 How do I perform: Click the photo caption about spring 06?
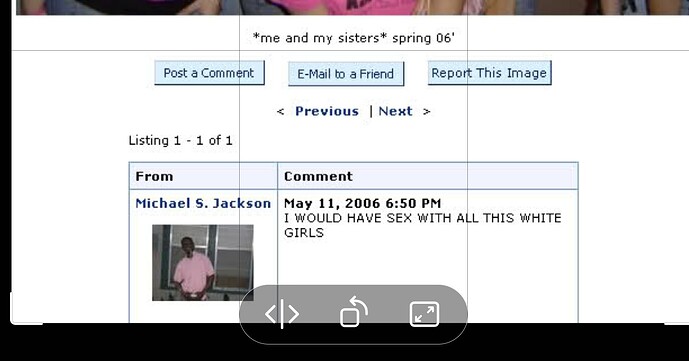[354, 38]
